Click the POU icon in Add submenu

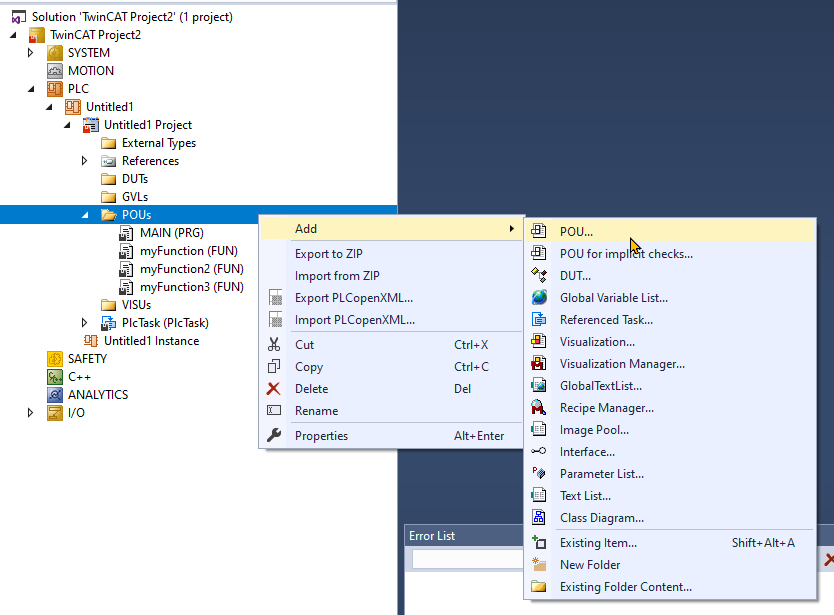[538, 231]
